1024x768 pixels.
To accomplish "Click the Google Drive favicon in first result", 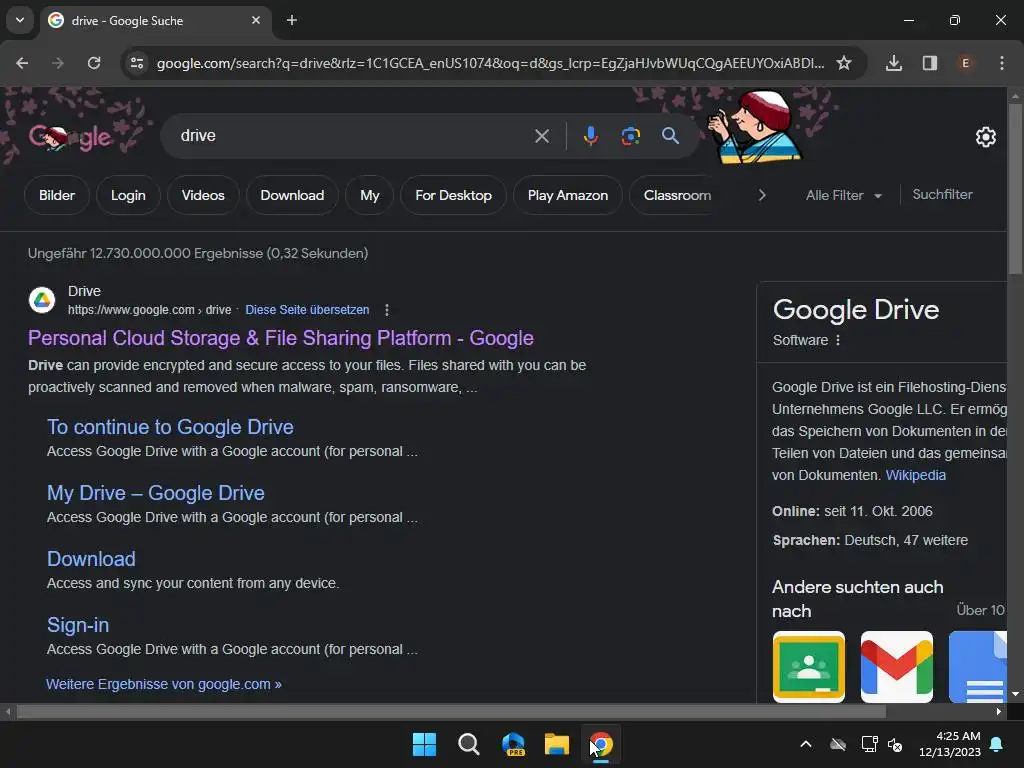I will click(42, 300).
